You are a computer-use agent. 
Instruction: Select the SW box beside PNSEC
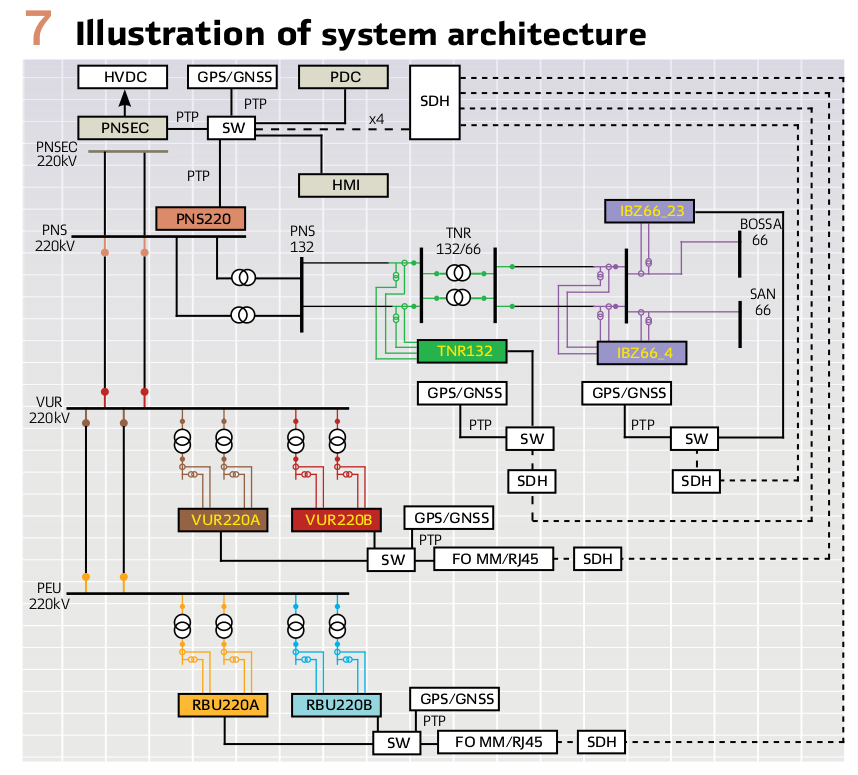coord(231,128)
